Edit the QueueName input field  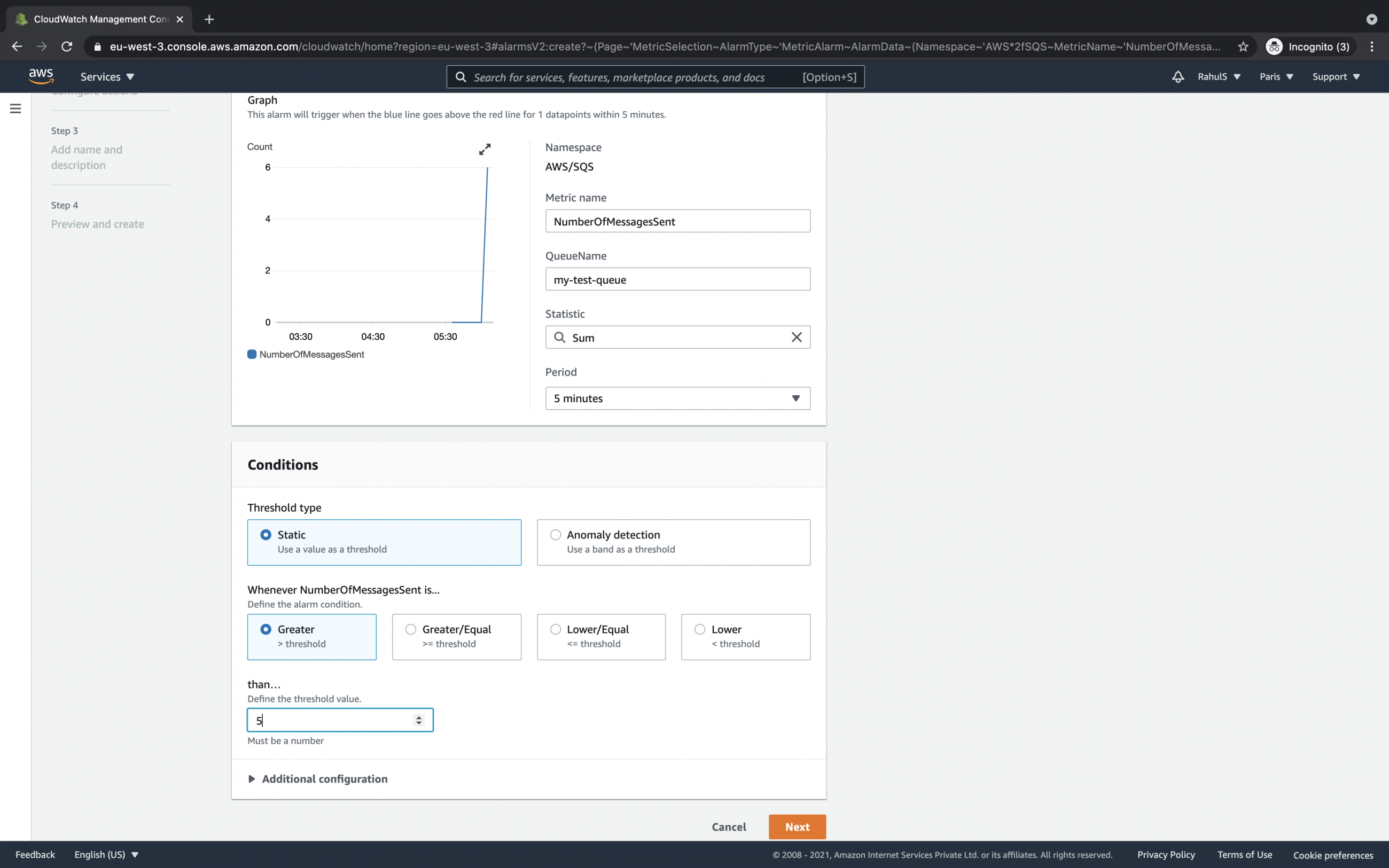coord(677,279)
